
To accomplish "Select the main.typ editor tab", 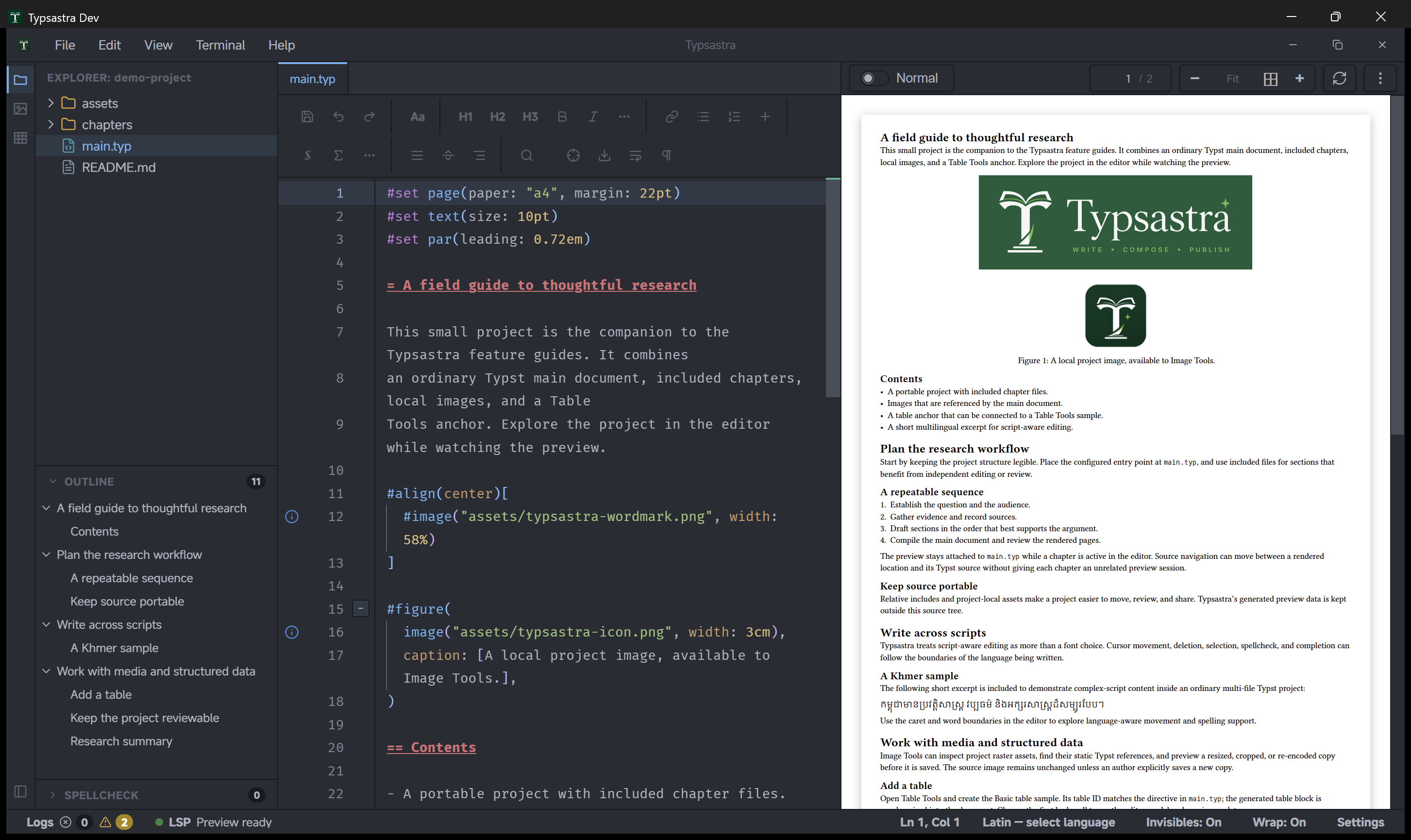I will [x=312, y=79].
